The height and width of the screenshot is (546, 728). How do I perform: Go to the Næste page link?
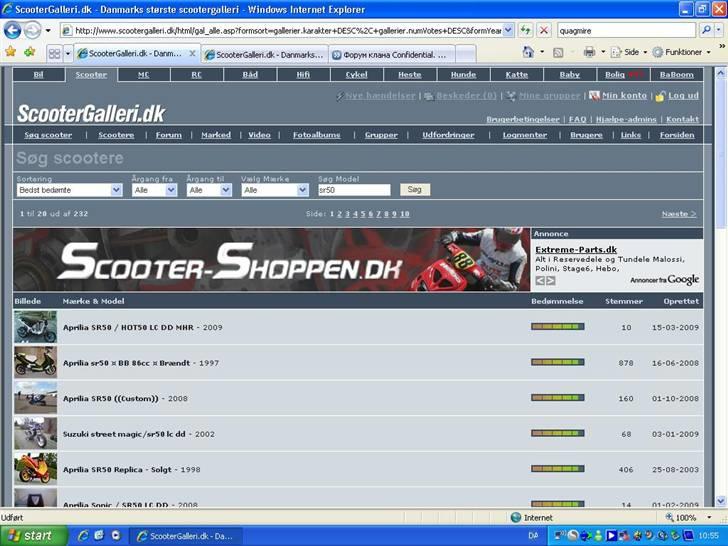point(679,214)
